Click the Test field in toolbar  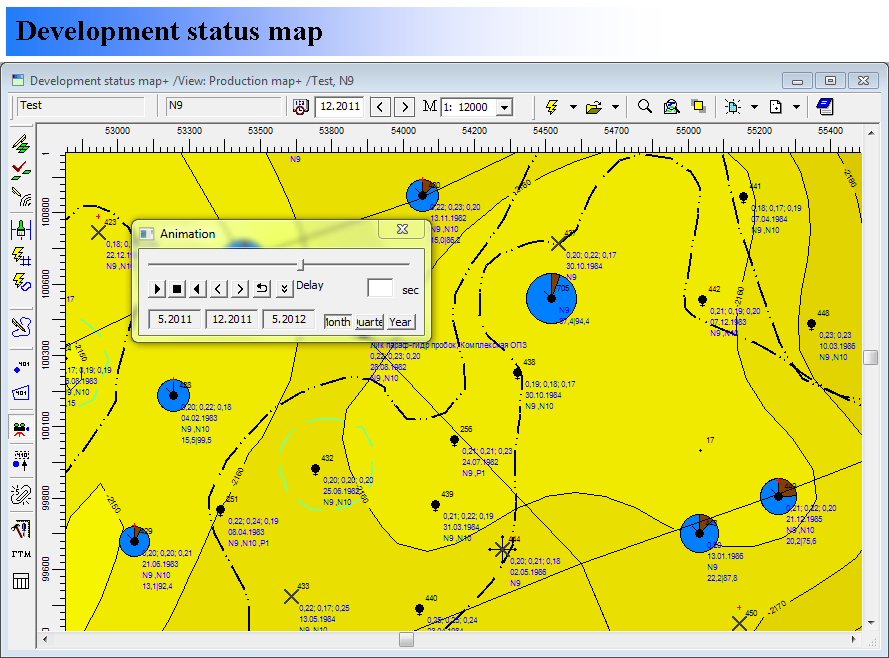point(81,106)
